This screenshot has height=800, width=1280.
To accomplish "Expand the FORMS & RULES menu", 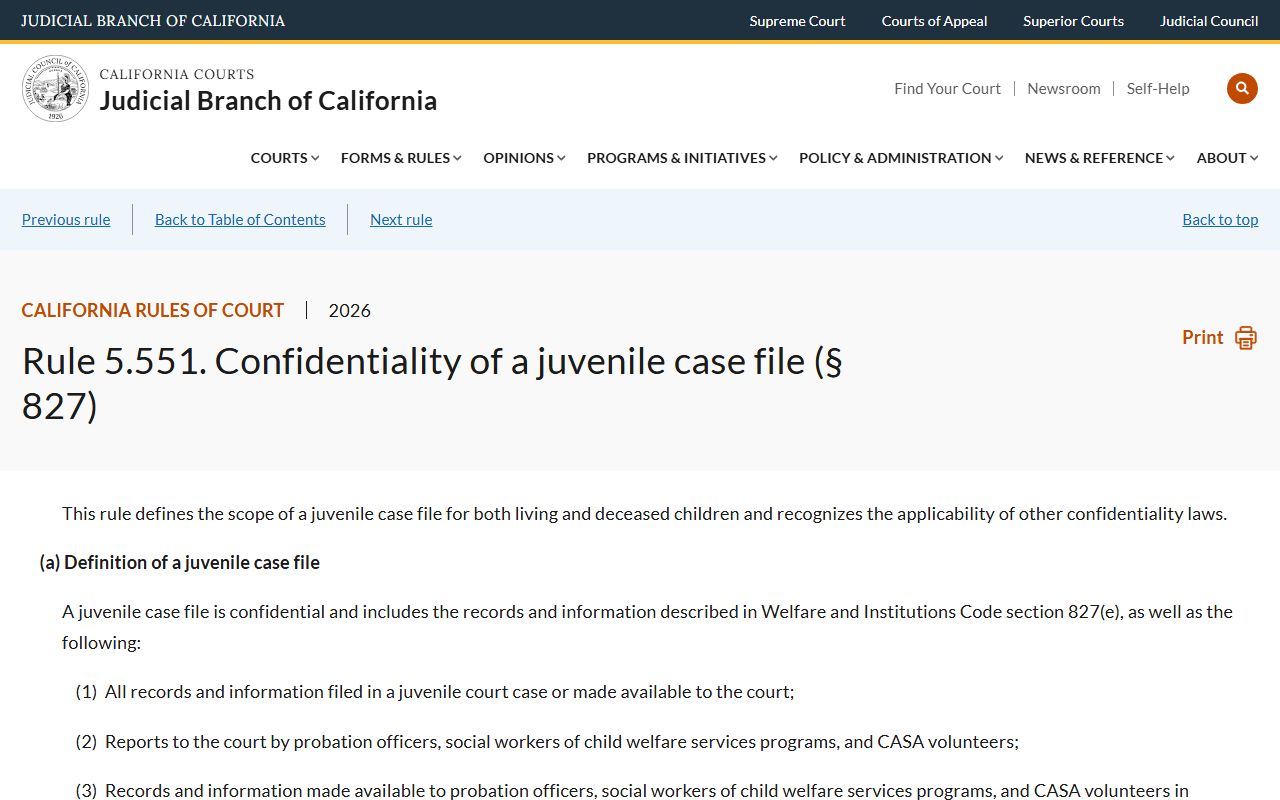I will [x=401, y=158].
